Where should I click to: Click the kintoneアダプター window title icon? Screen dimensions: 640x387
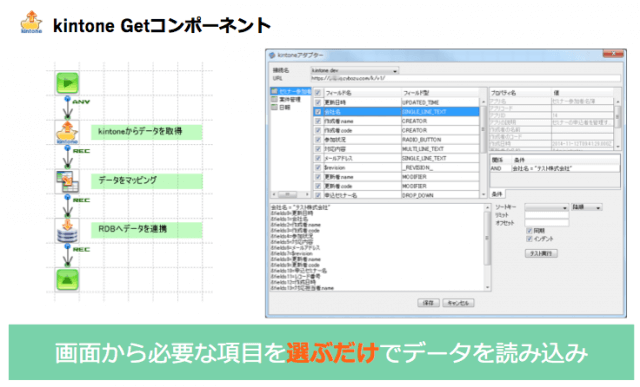(x=272, y=55)
